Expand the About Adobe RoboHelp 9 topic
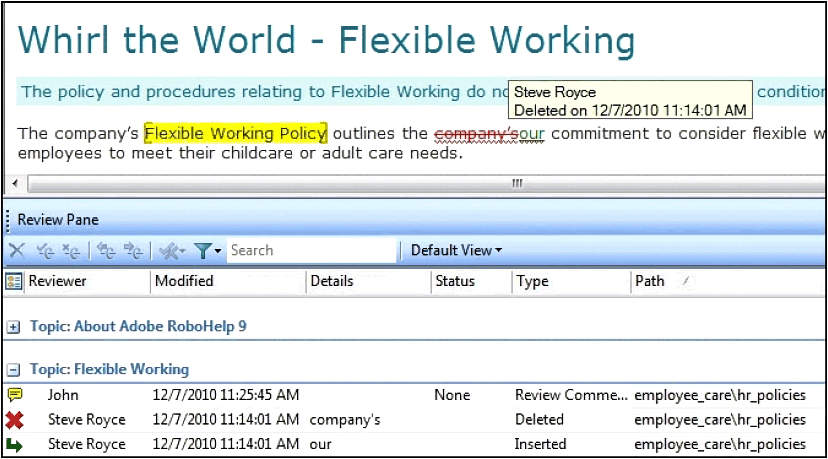 pos(13,327)
